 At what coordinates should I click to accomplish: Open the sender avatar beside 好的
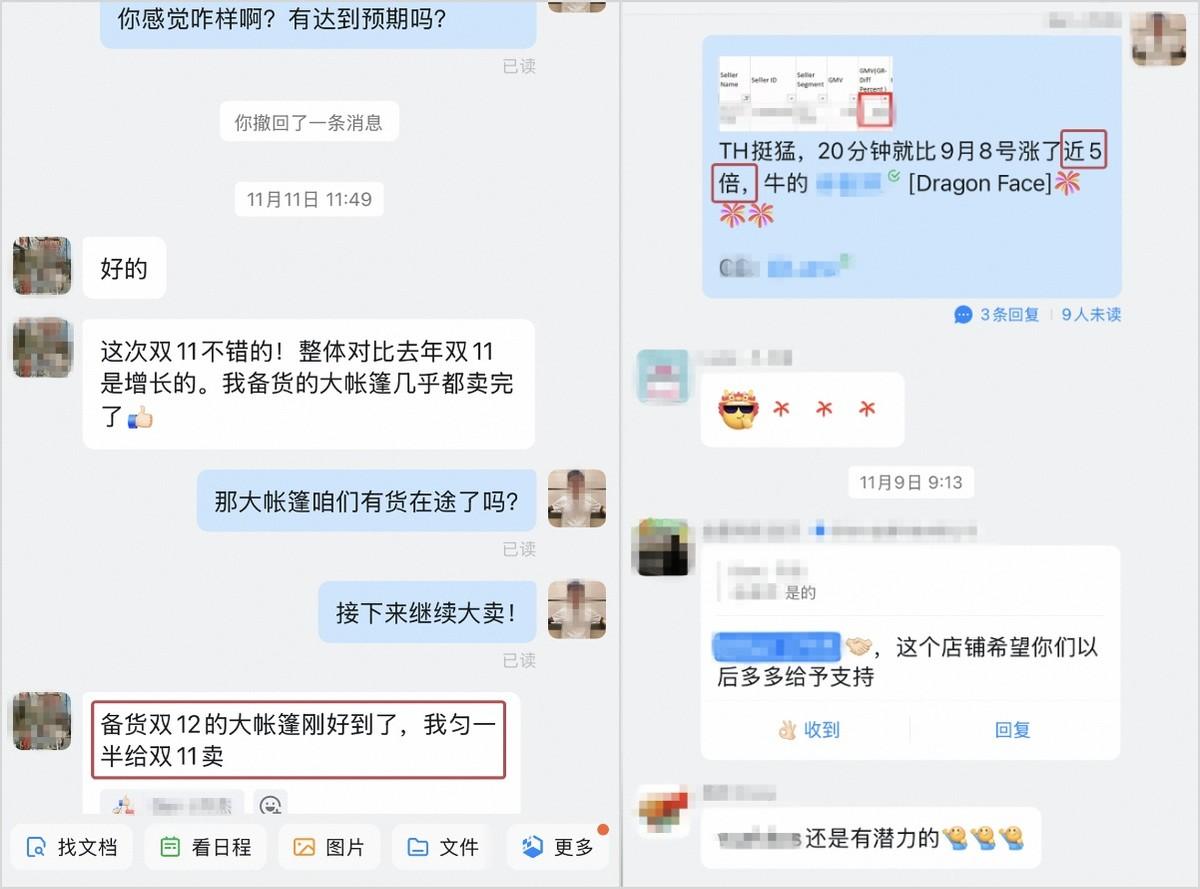click(42, 266)
